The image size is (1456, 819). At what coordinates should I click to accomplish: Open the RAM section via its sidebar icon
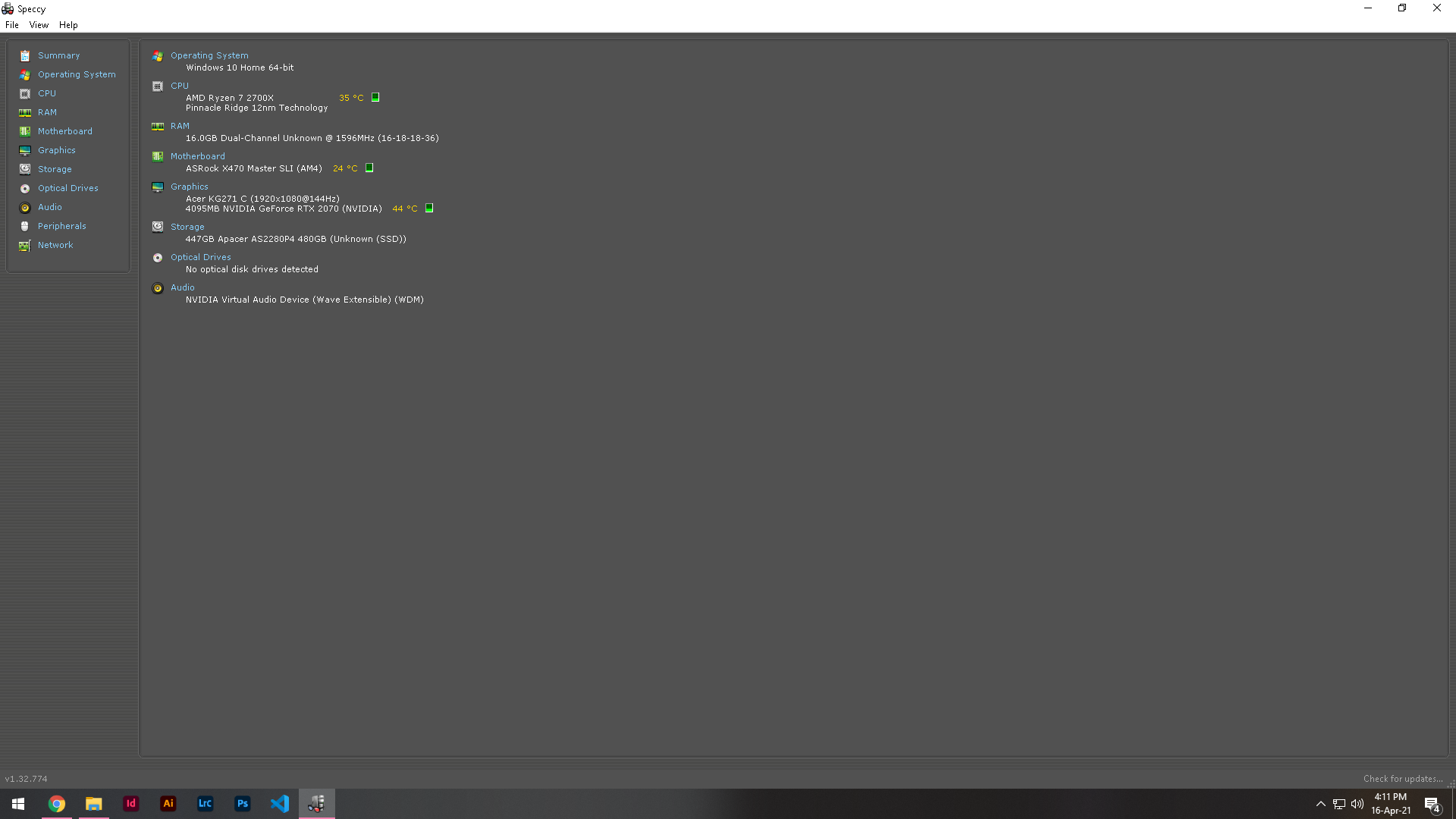click(25, 112)
